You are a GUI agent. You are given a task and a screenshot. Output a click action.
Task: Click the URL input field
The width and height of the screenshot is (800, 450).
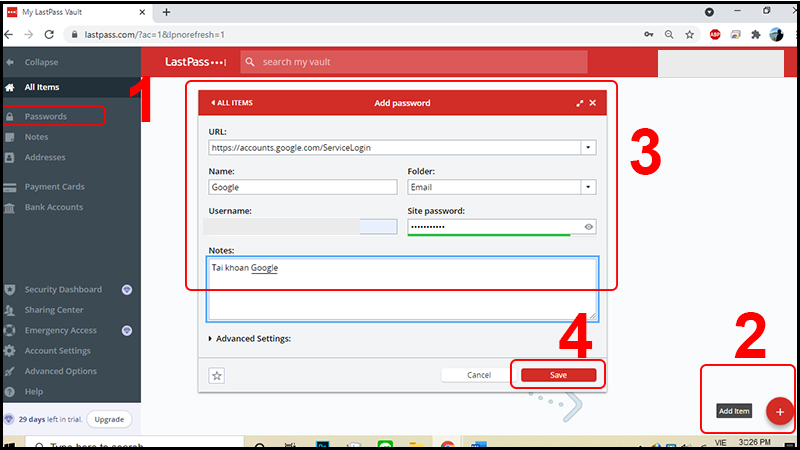pos(394,147)
